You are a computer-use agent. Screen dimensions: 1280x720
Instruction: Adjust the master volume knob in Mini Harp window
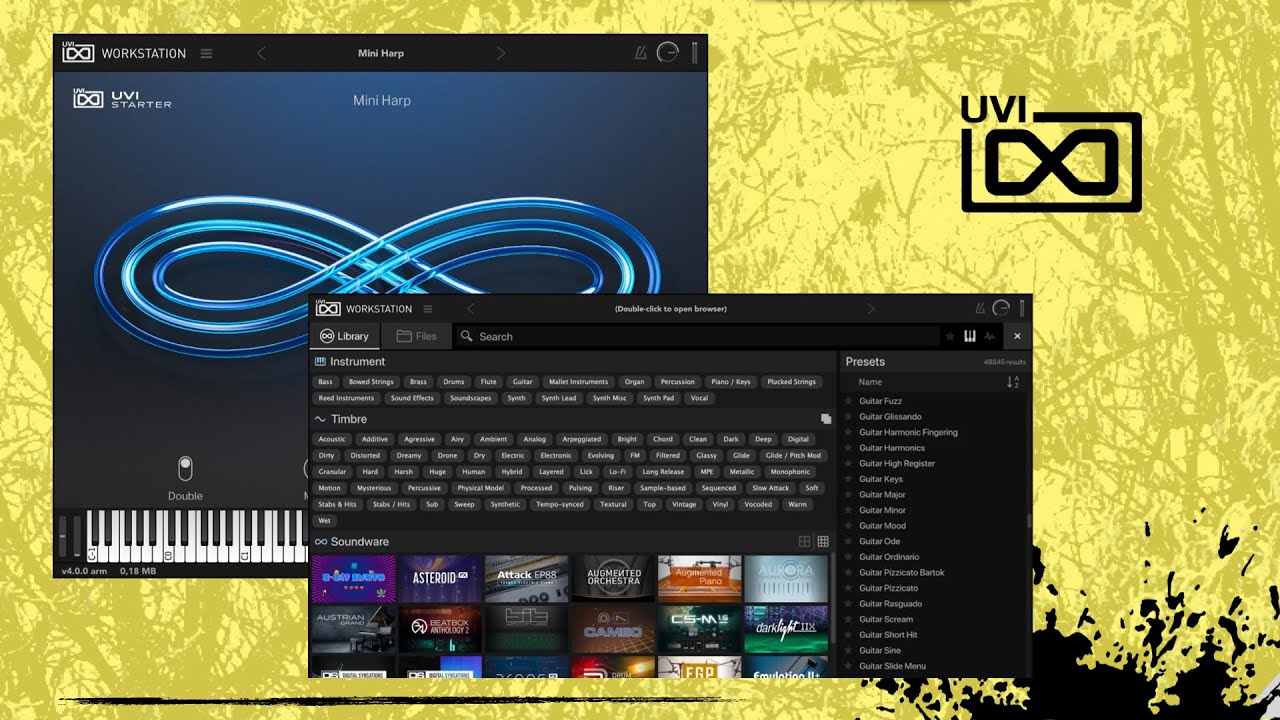(667, 54)
